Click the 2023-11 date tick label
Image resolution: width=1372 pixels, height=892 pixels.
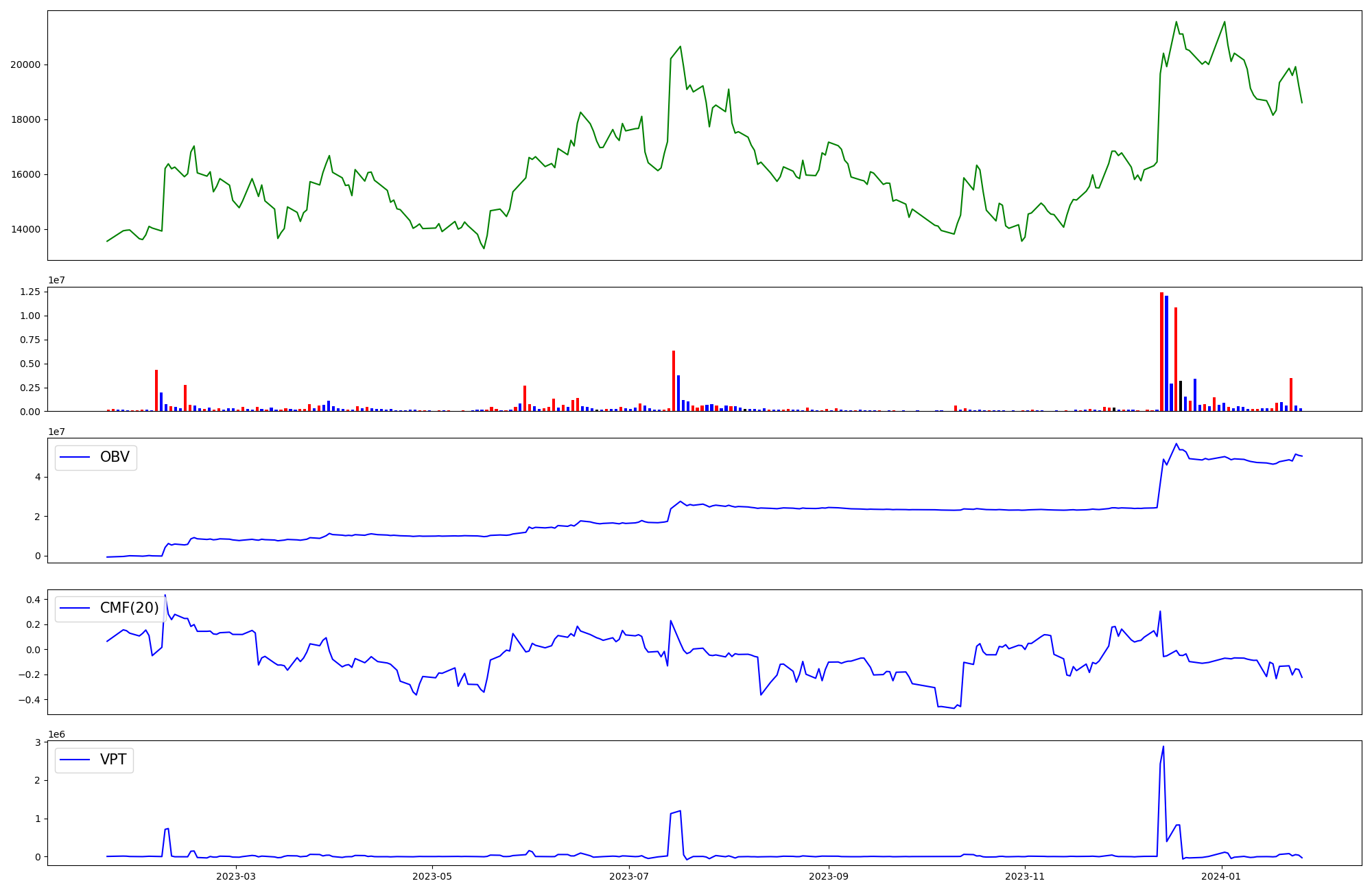point(1025,876)
